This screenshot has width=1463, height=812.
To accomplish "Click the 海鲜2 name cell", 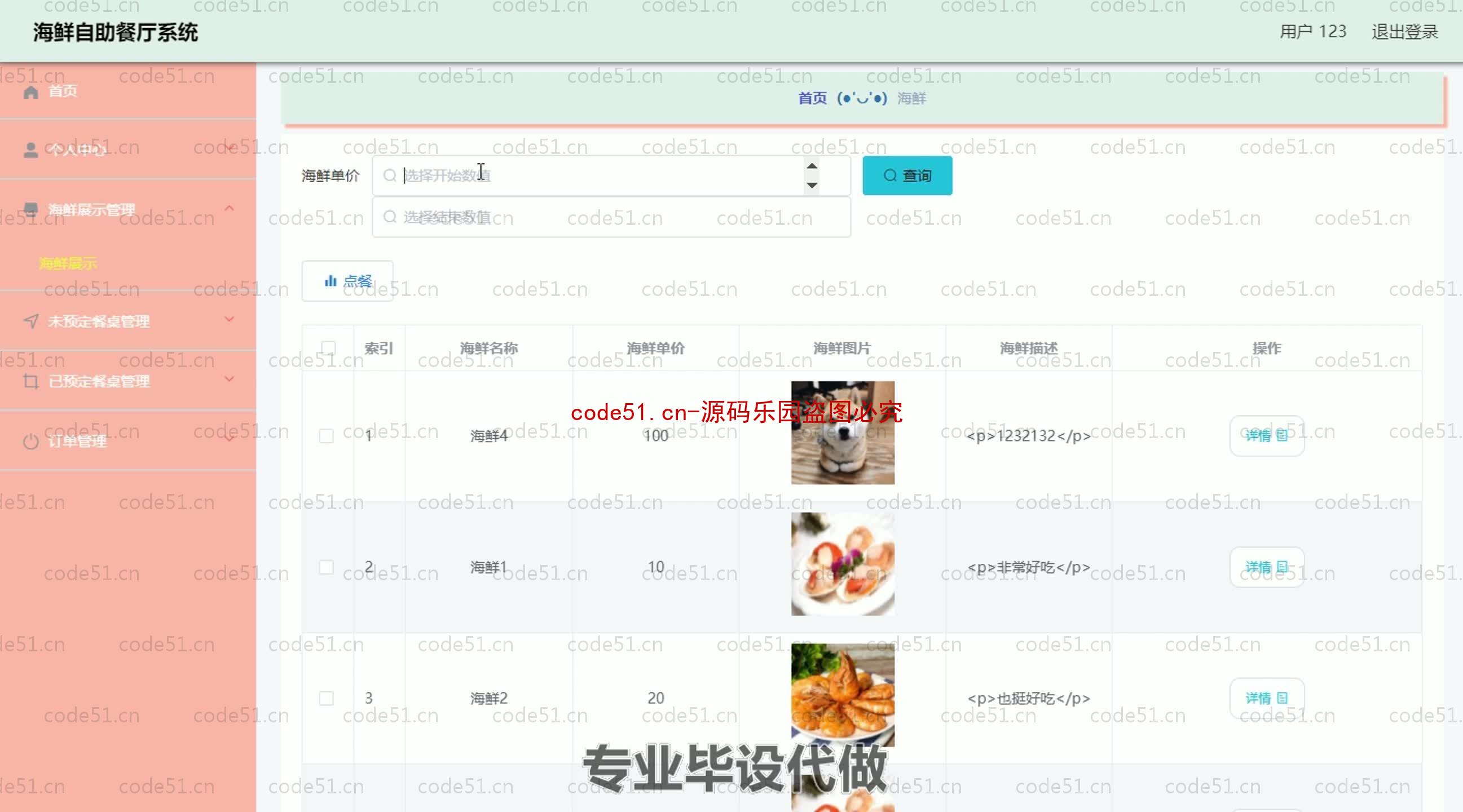I will tap(489, 698).
